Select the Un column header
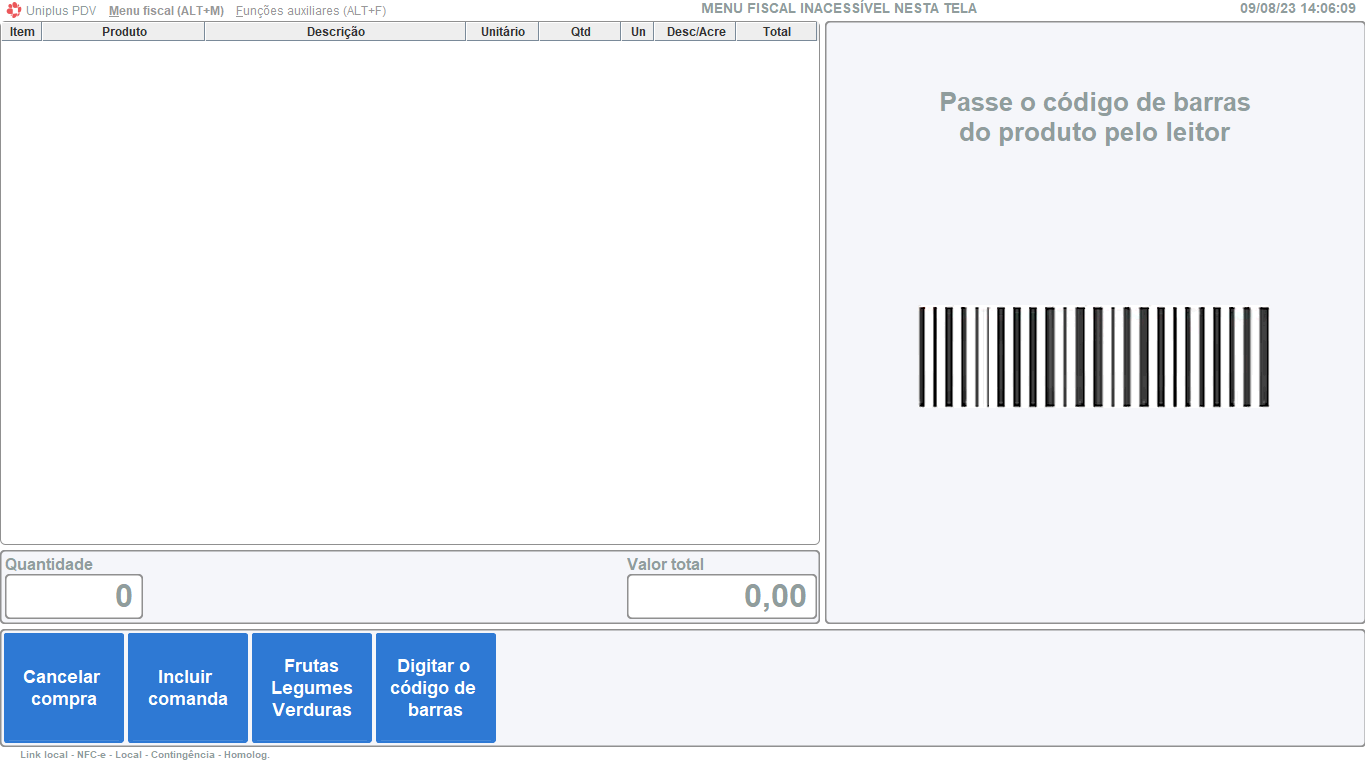The image size is (1365, 767). click(637, 32)
